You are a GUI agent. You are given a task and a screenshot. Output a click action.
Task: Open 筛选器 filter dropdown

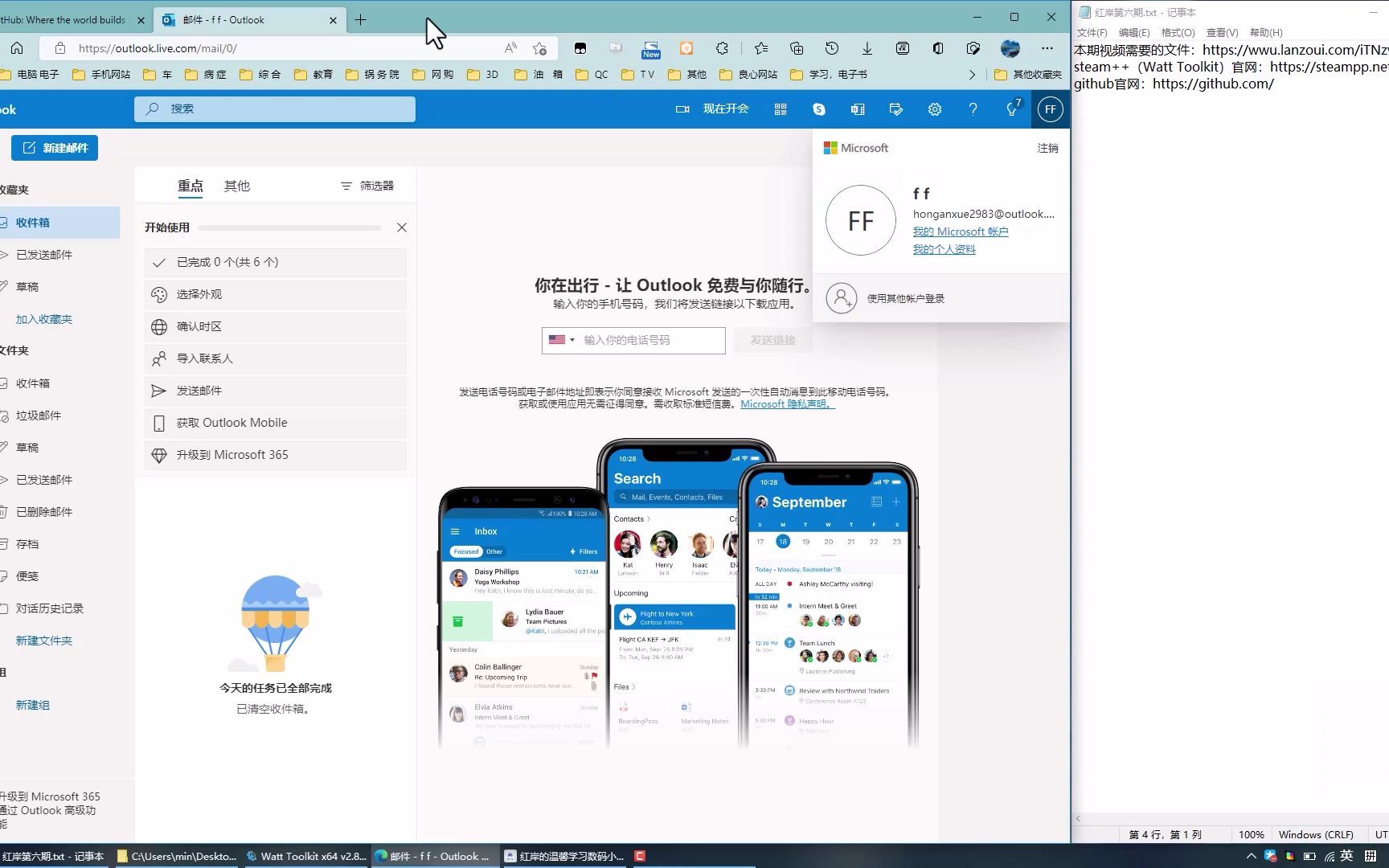click(367, 186)
